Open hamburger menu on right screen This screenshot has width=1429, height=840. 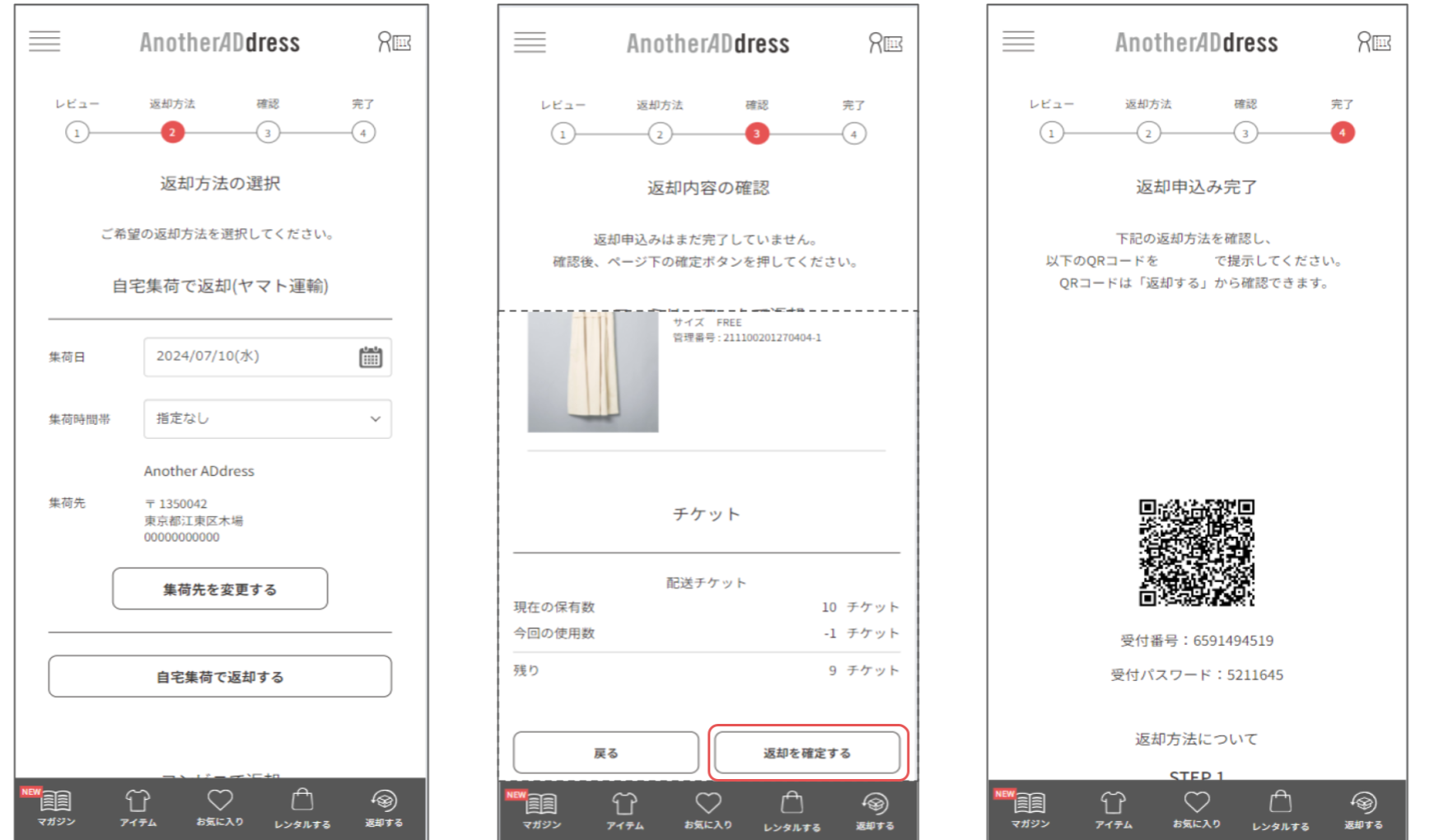pos(1018,41)
